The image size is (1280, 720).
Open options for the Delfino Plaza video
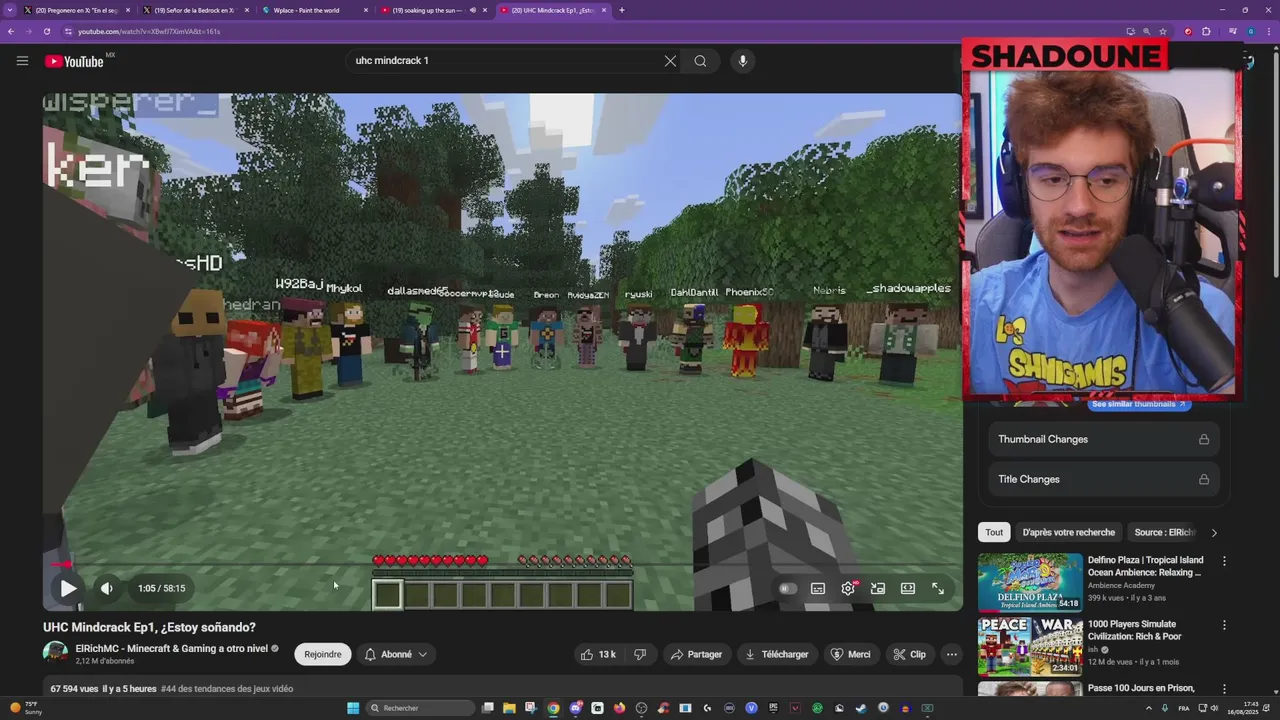[x=1224, y=561]
